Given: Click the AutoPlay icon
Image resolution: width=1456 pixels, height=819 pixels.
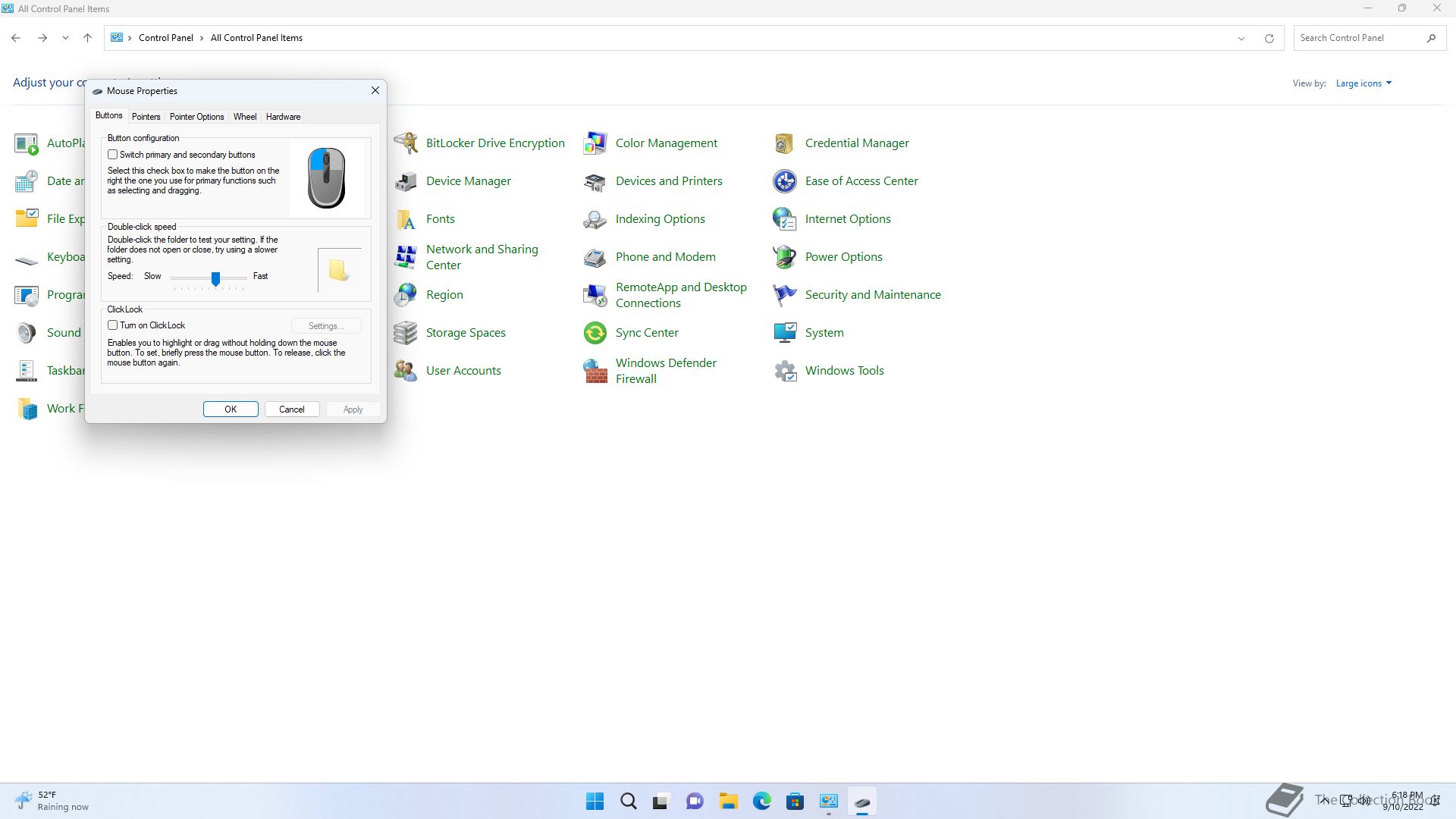Looking at the screenshot, I should tap(27, 143).
